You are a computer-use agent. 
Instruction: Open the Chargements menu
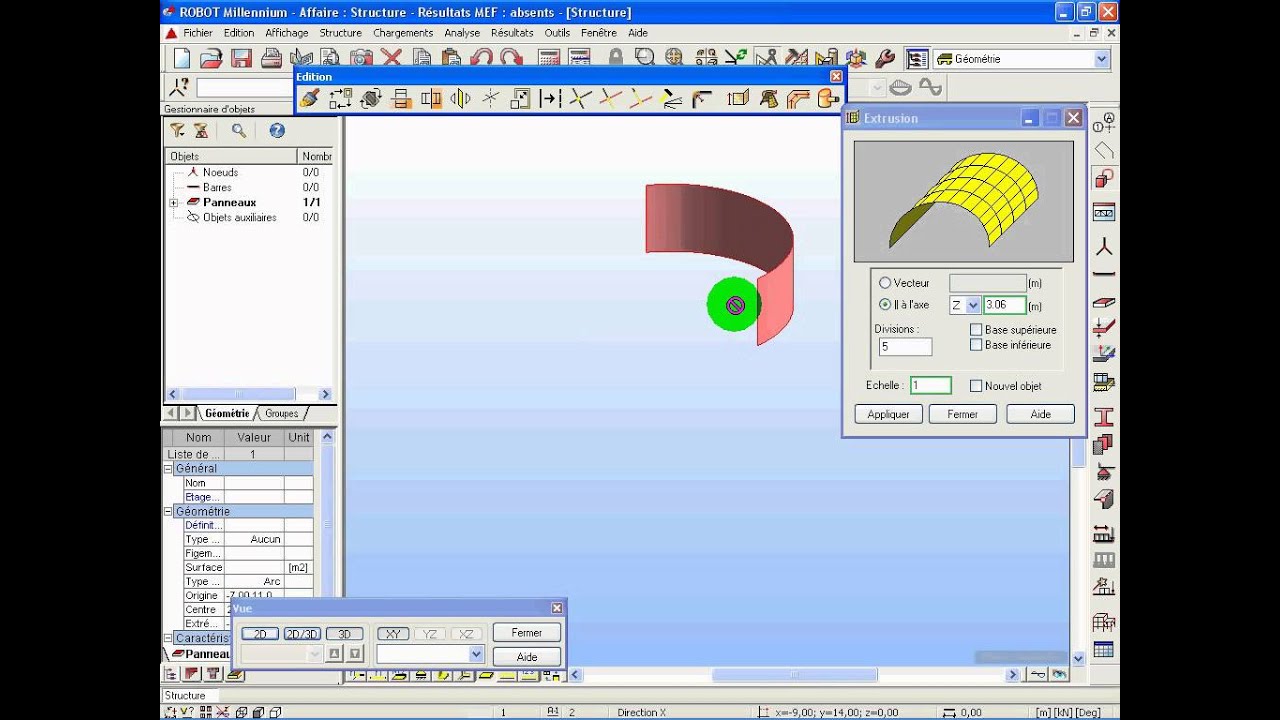pyautogui.click(x=403, y=33)
